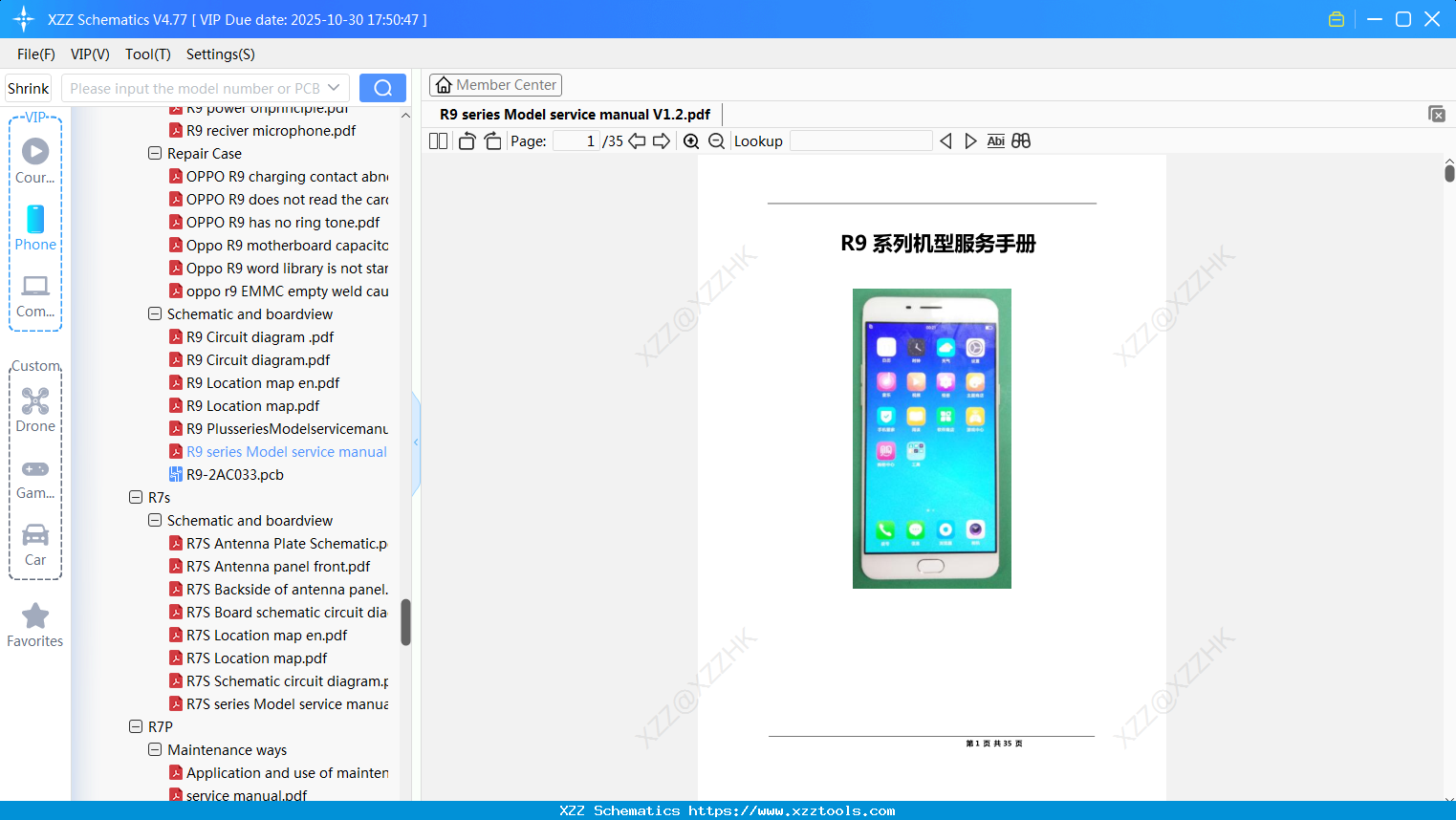Select the two-page view icon
The image size is (1456, 820).
coord(437,140)
